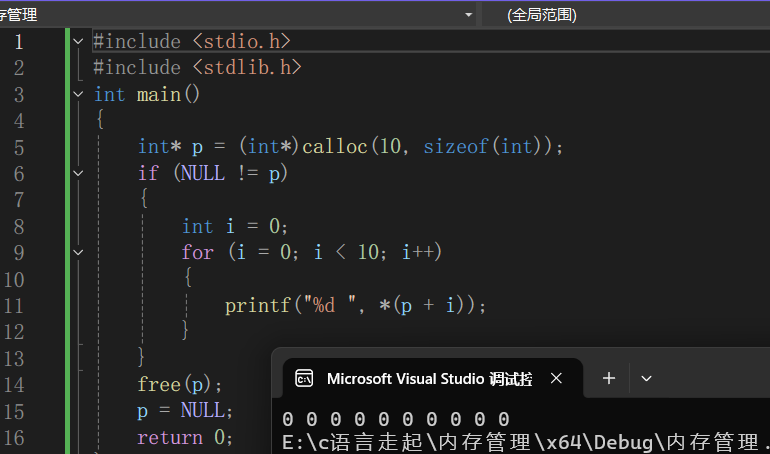Click line number 14 in the gutter

click(x=14, y=385)
